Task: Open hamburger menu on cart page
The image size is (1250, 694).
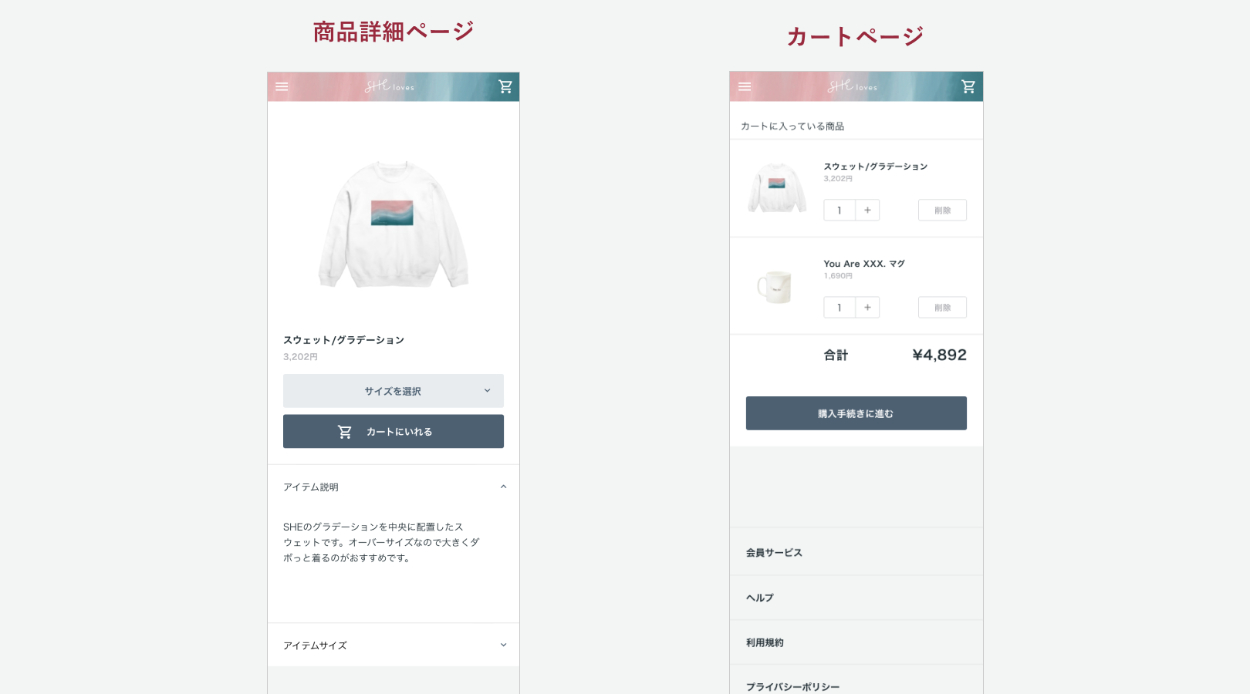Action: pos(745,87)
